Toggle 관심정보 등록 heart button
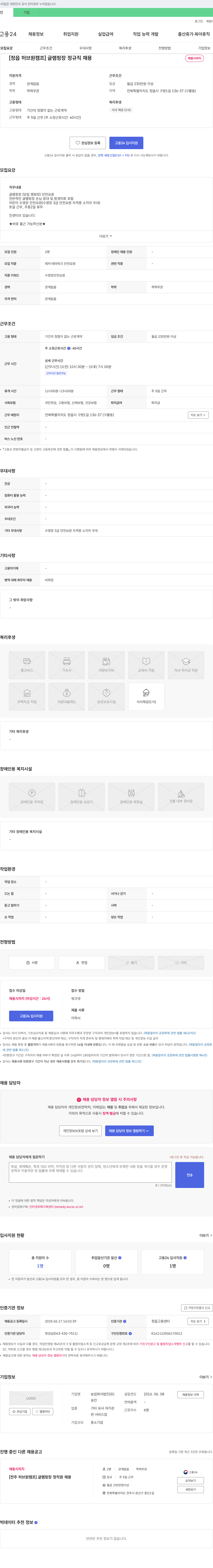Image resolution: width=213 pixels, height=1568 pixels. coord(88,143)
